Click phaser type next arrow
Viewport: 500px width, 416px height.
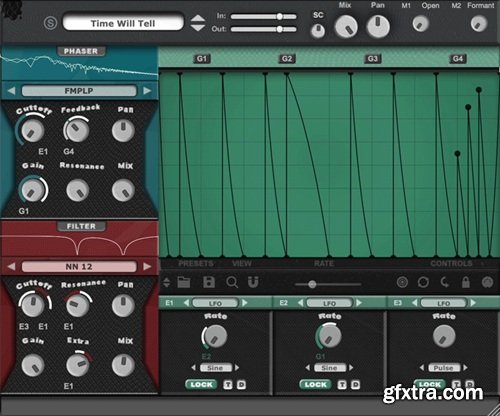pyautogui.click(x=147, y=91)
